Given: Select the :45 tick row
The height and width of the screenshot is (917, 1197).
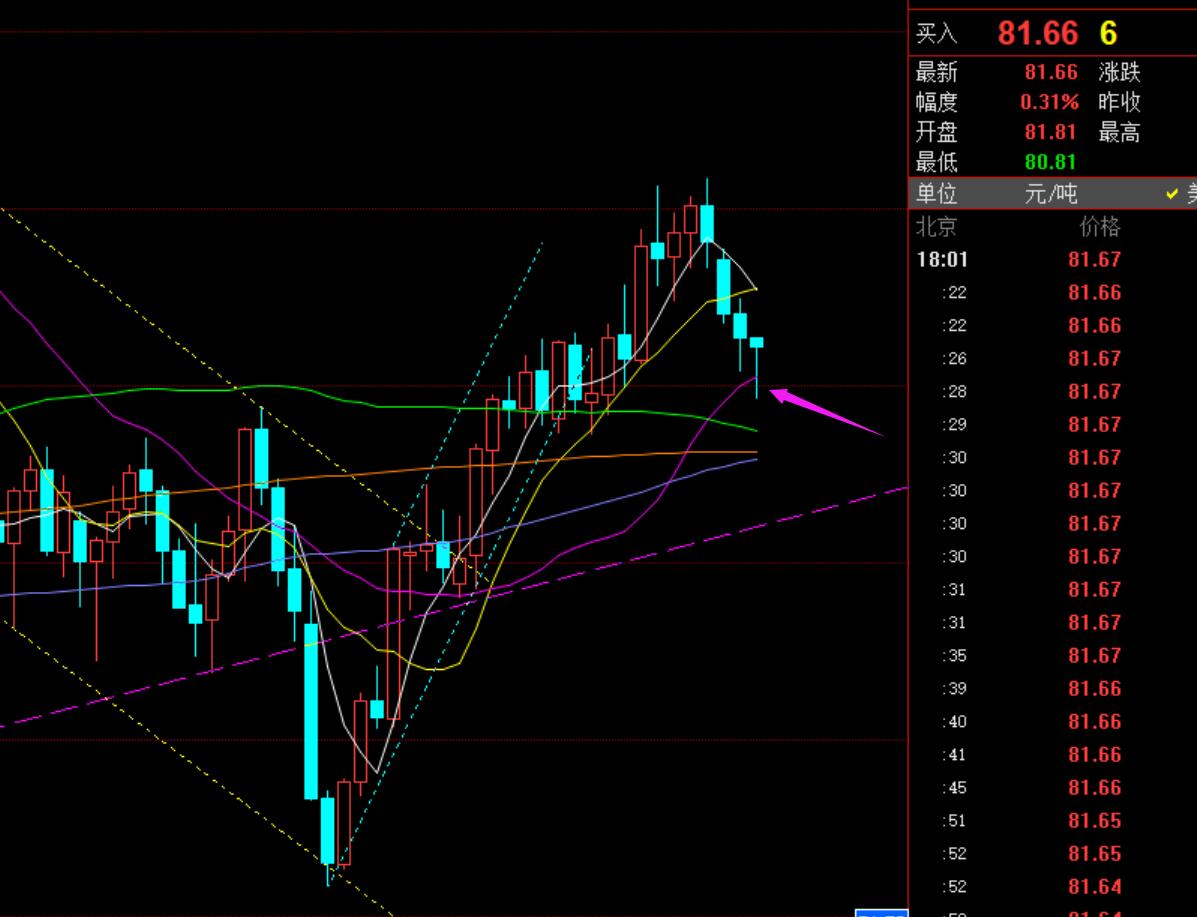Looking at the screenshot, I should pyautogui.click(x=1053, y=788).
